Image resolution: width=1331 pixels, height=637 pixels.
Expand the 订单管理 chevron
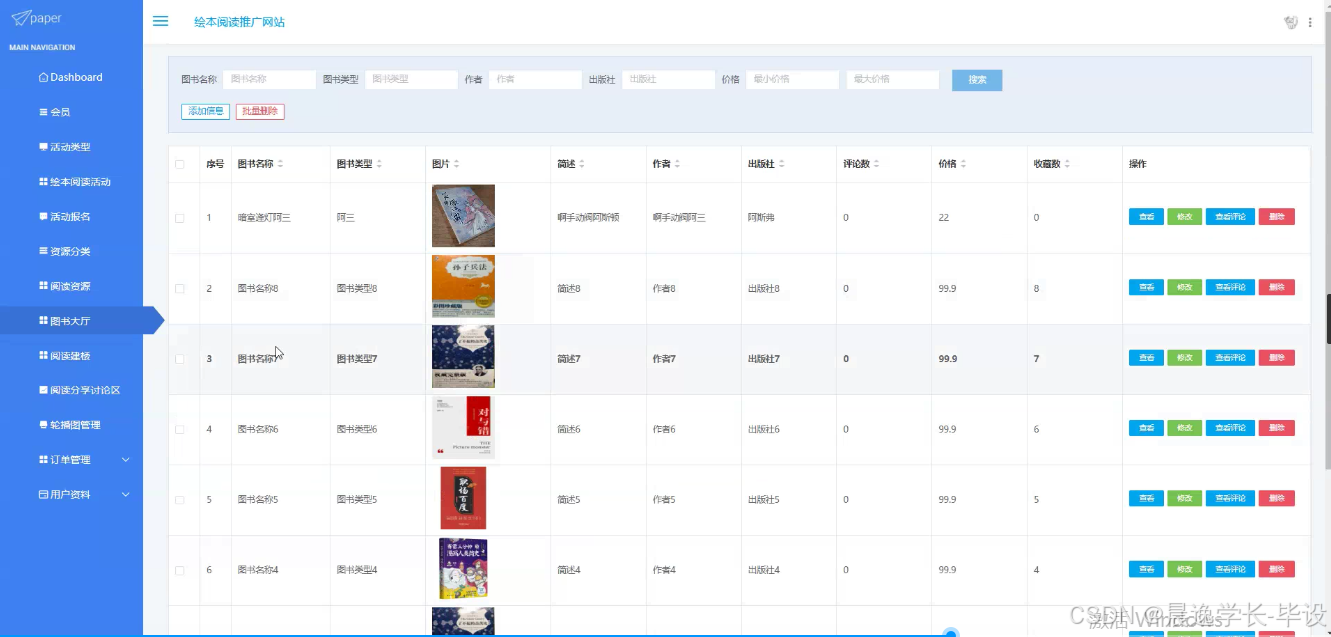tap(125, 460)
